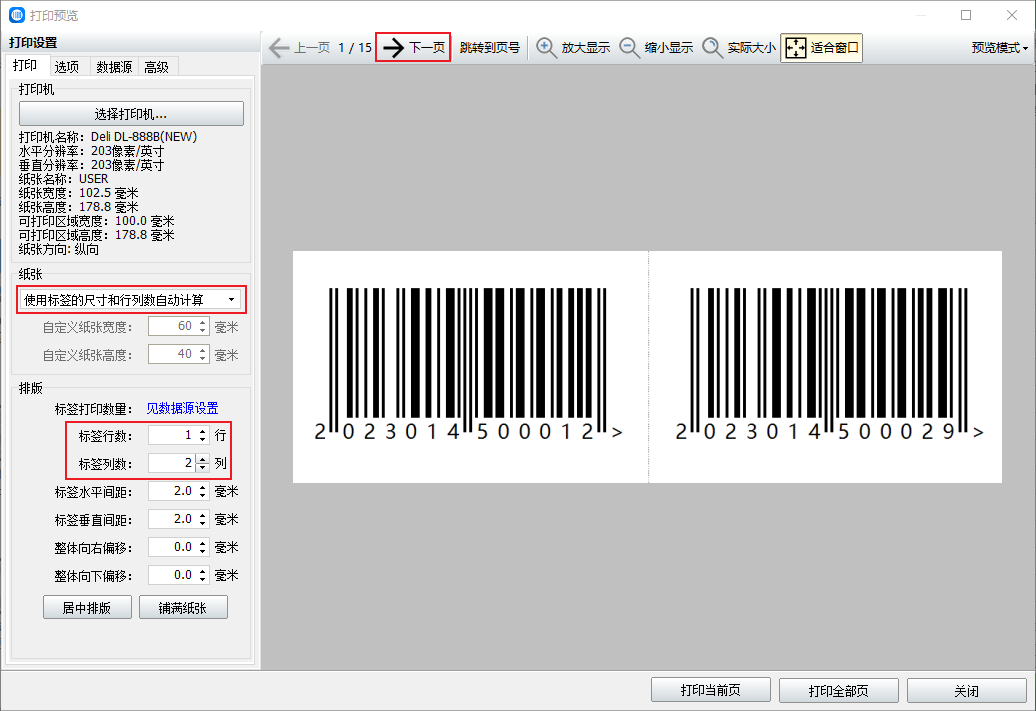
Task: Click the 纸张宽度: 102.5 毫米 text
Action: pos(79,193)
